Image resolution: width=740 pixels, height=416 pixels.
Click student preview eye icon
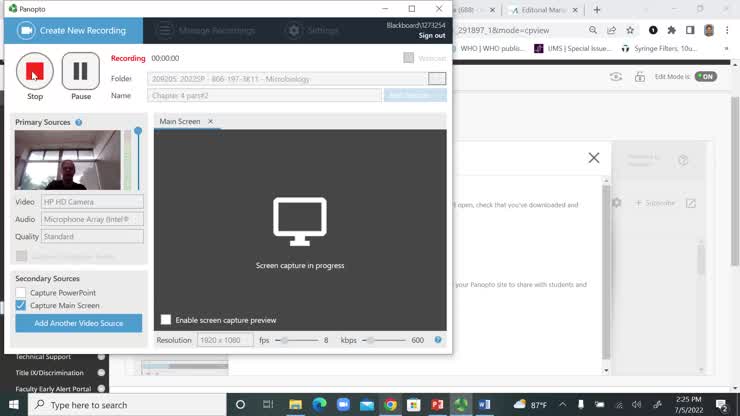pos(616,76)
